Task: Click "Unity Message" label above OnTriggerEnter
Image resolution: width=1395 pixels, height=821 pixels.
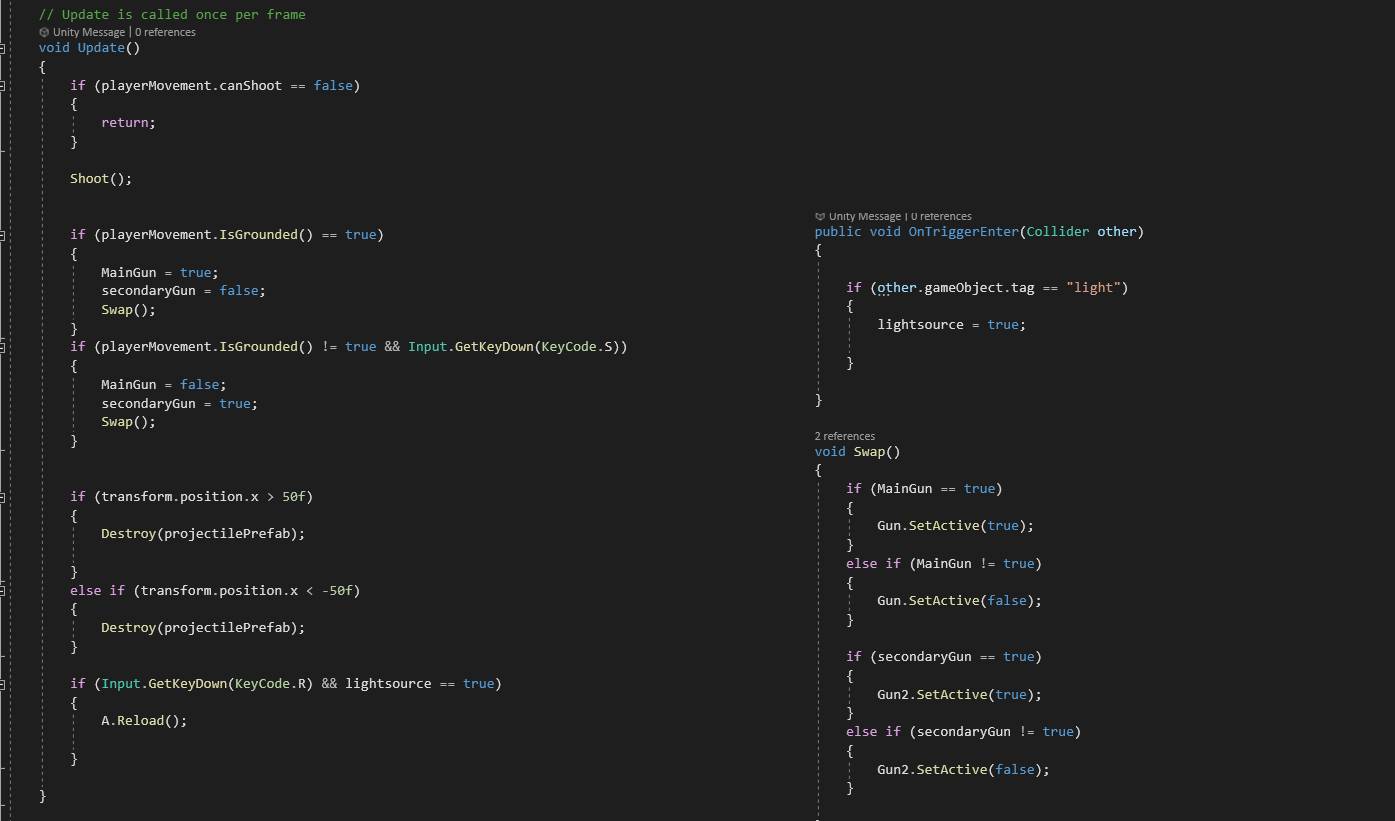Action: point(865,216)
